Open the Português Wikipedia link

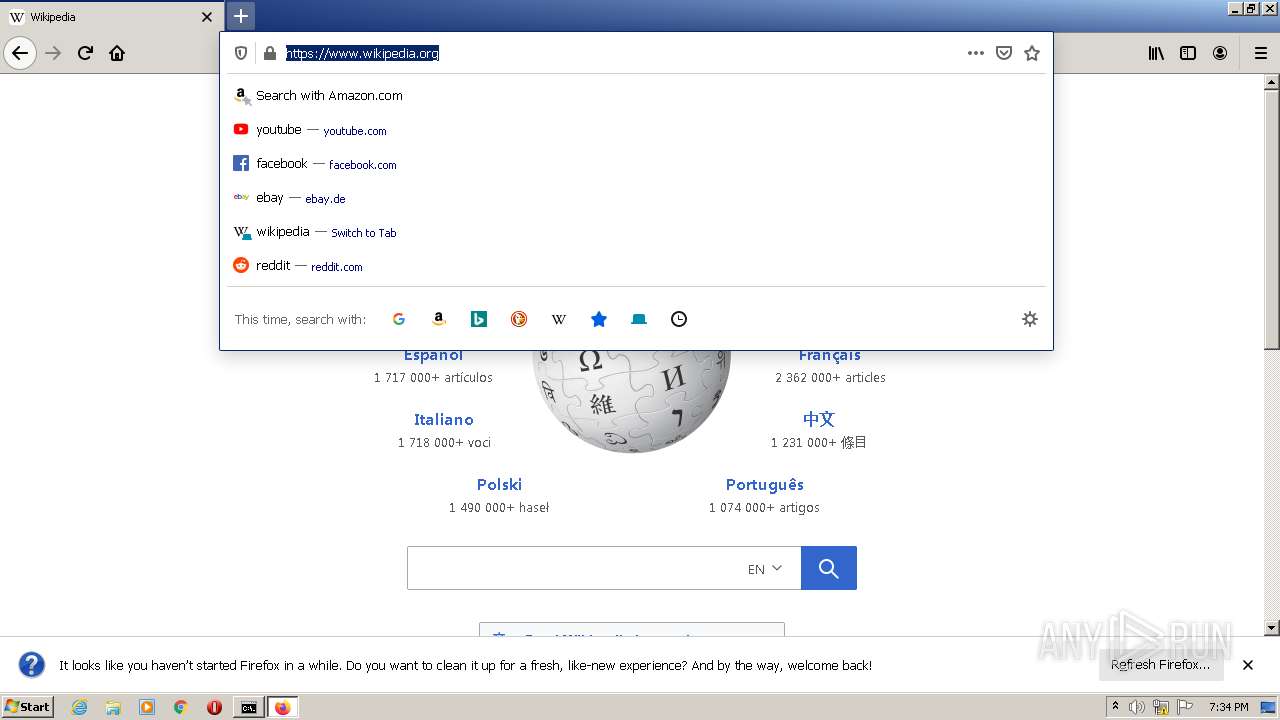pyautogui.click(x=765, y=485)
